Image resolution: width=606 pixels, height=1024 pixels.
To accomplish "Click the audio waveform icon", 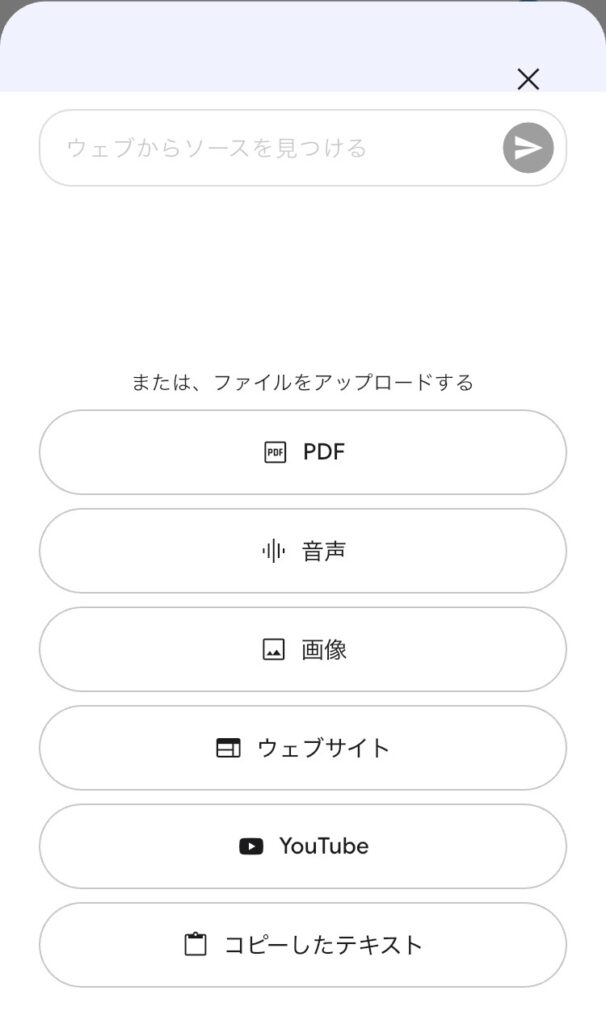I will point(273,551).
